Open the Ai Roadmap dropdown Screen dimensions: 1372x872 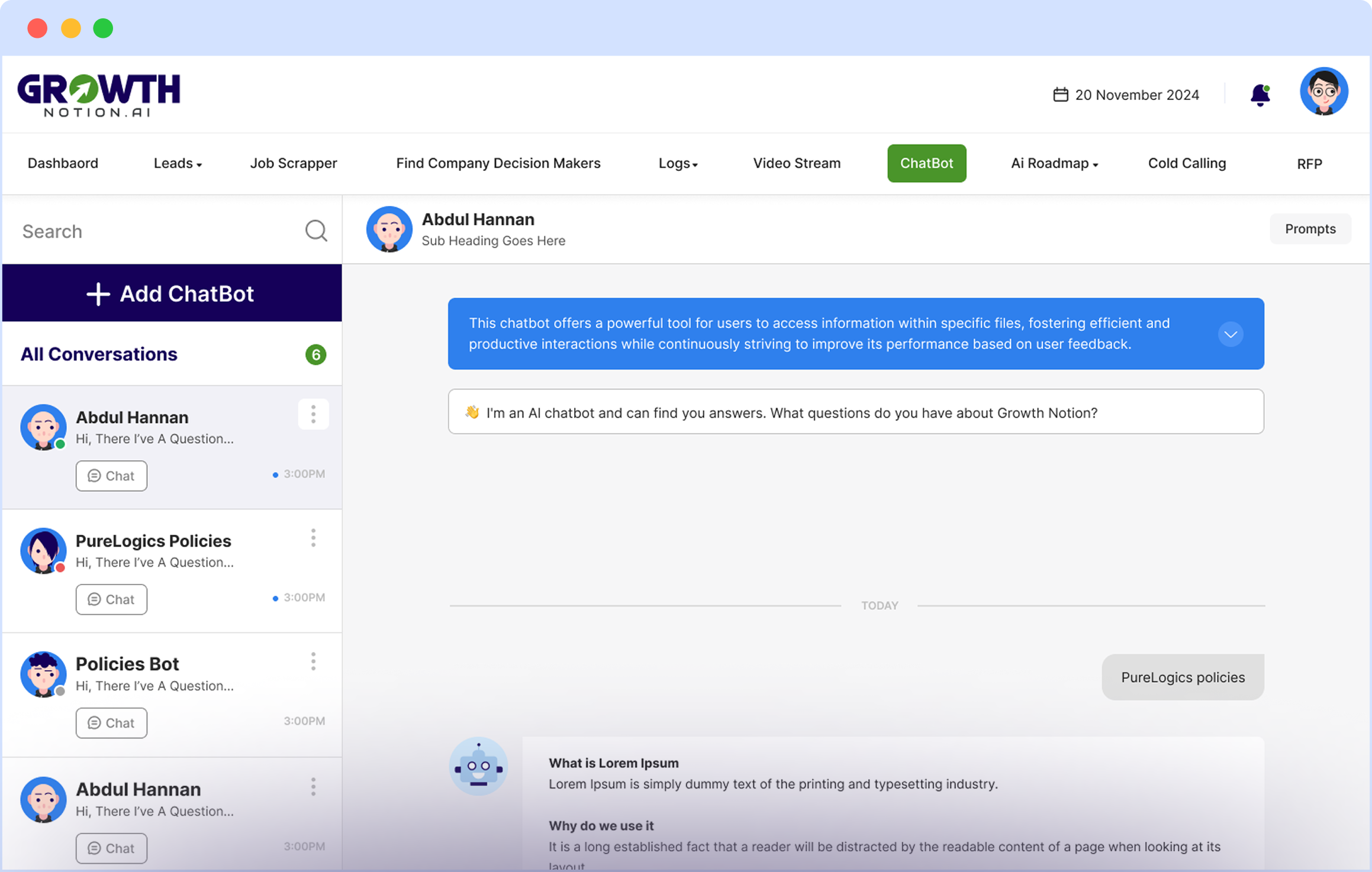click(x=1054, y=163)
